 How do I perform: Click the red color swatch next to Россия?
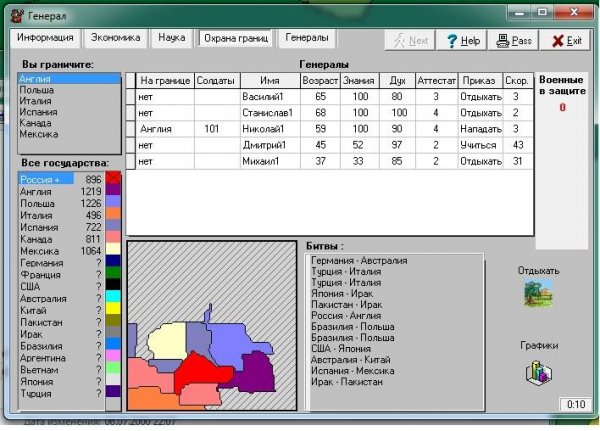(x=114, y=178)
